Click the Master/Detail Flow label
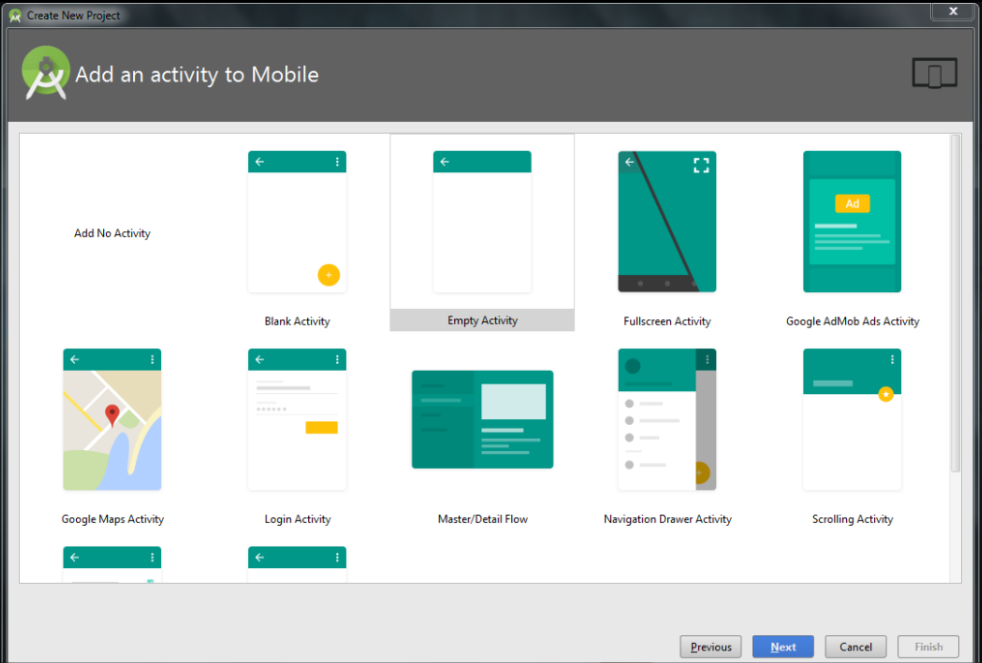The image size is (982, 663). pos(483,519)
